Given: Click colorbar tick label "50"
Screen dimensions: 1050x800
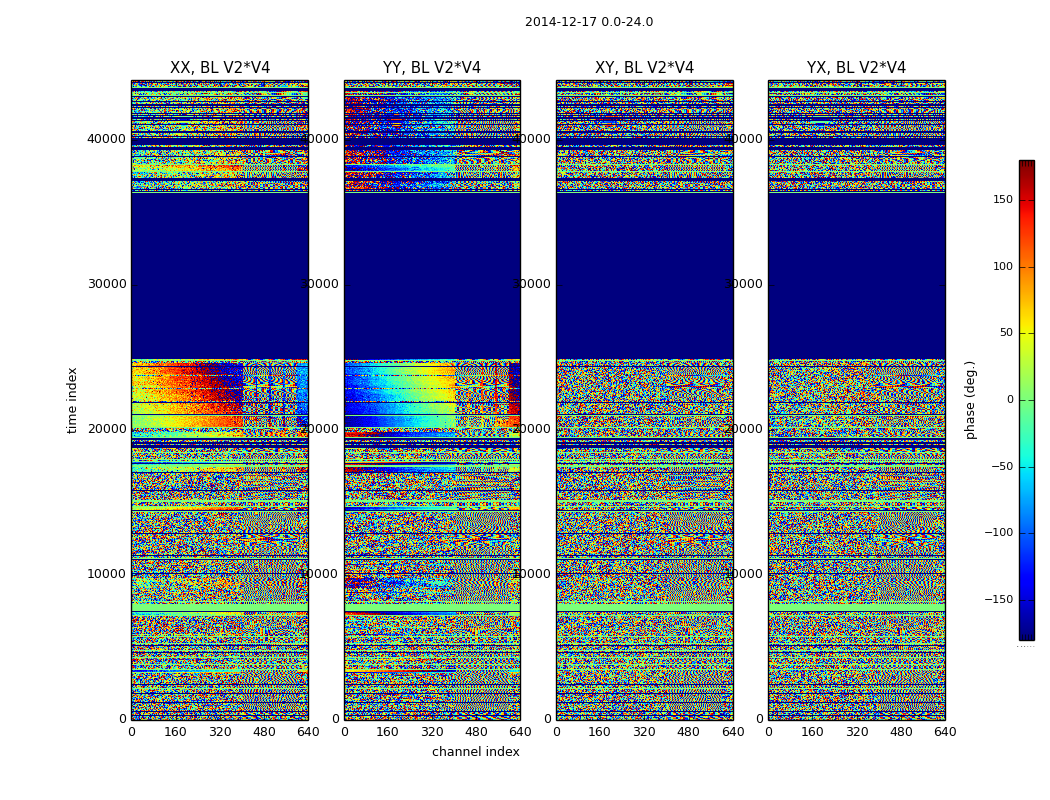Looking at the screenshot, I should tap(1006, 333).
